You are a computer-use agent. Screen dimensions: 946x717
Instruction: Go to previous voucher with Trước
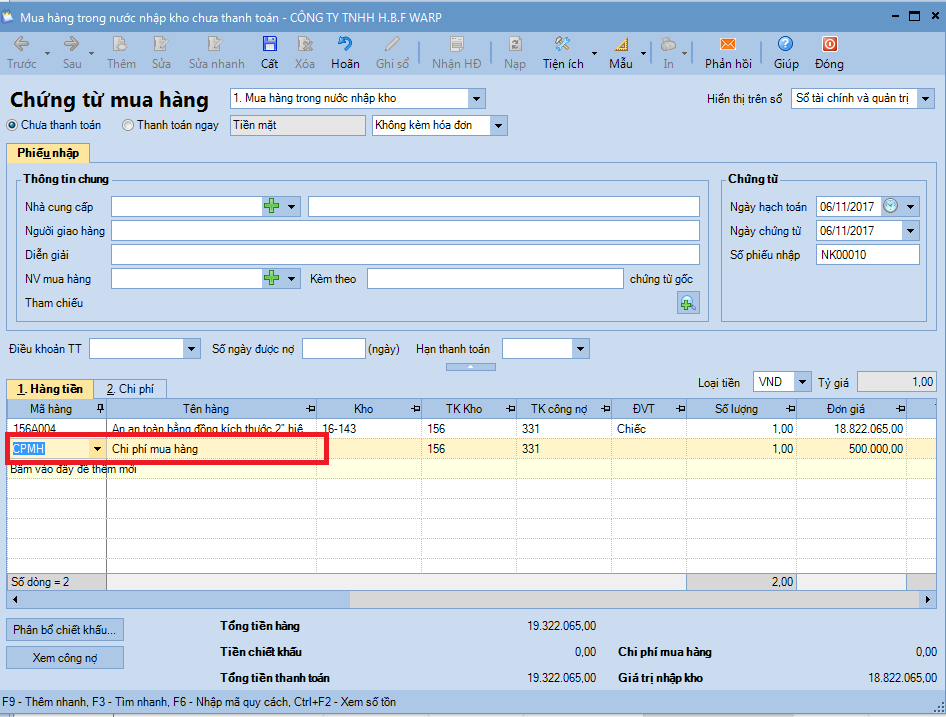click(22, 53)
